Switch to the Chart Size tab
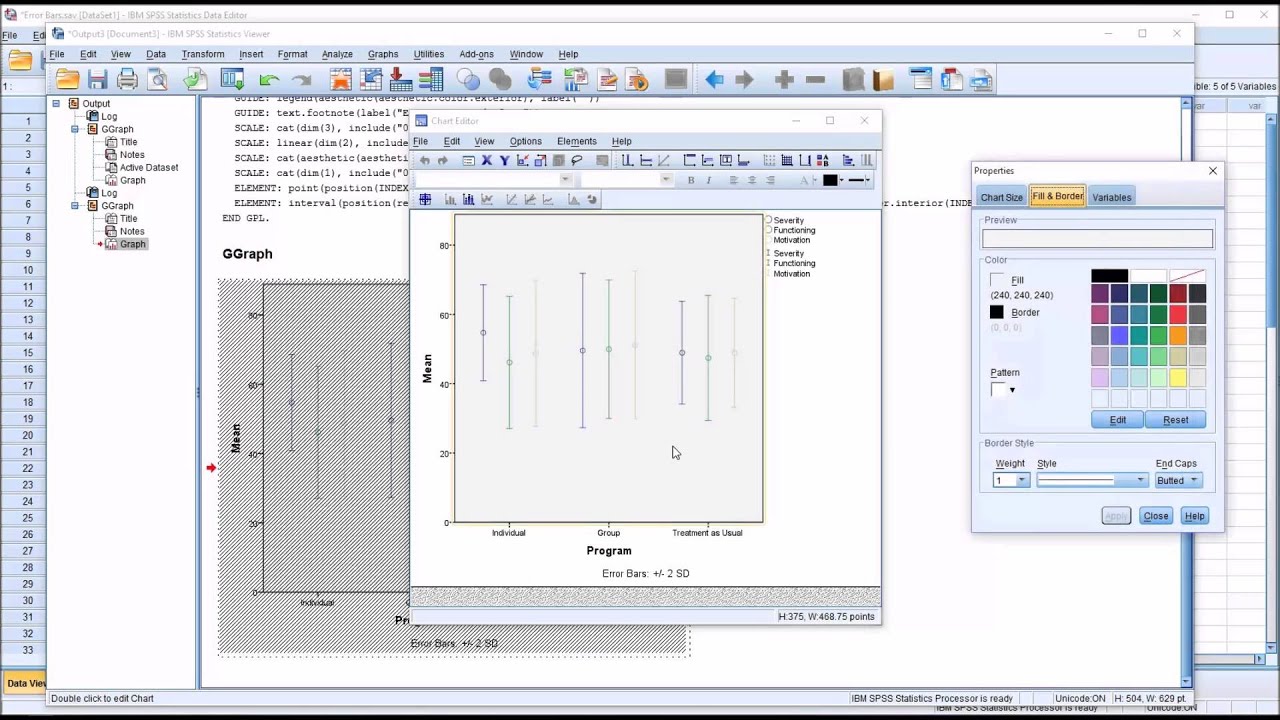Viewport: 1280px width, 720px height. pos(1001,197)
